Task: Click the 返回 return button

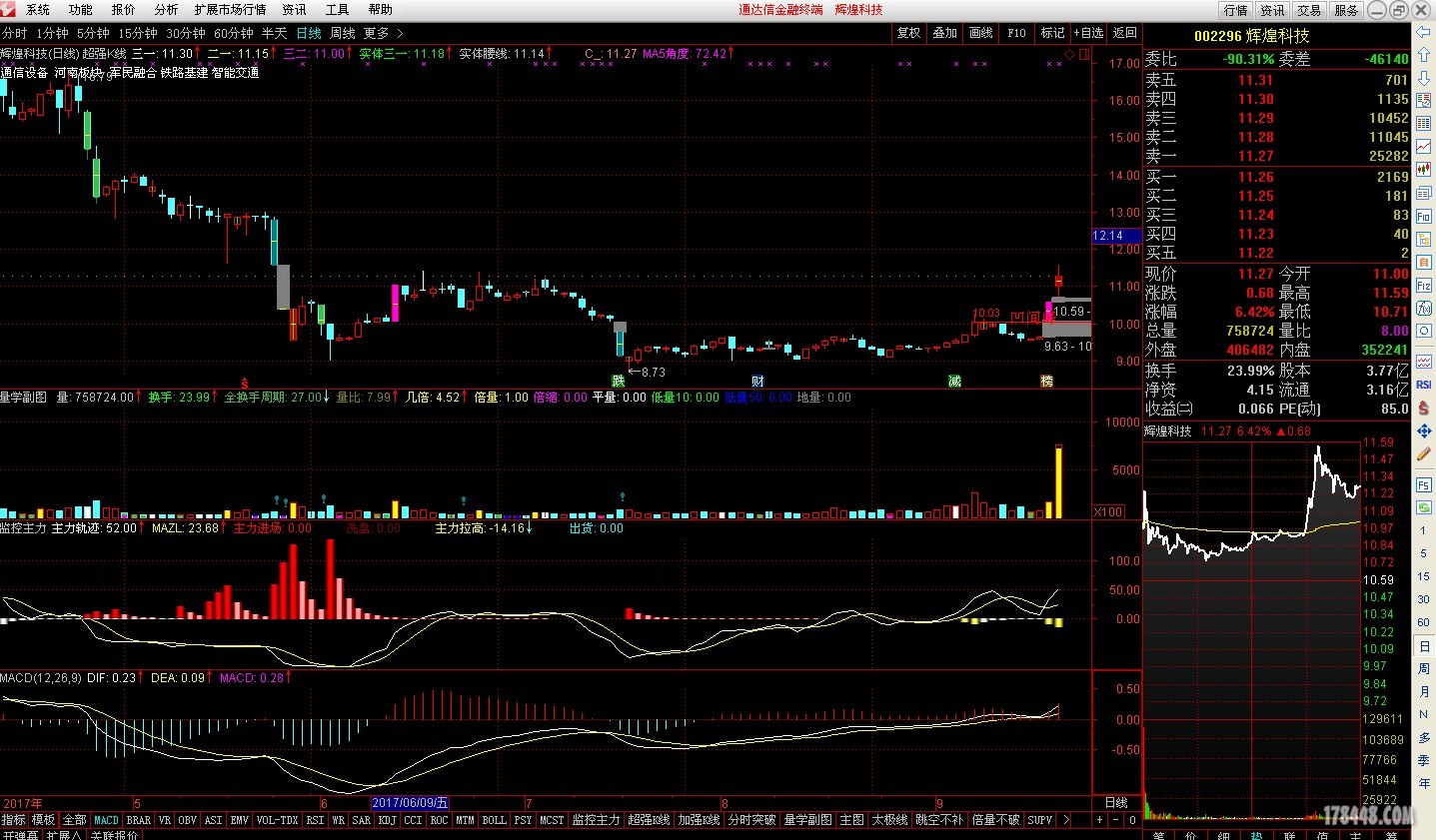Action: click(x=1124, y=33)
